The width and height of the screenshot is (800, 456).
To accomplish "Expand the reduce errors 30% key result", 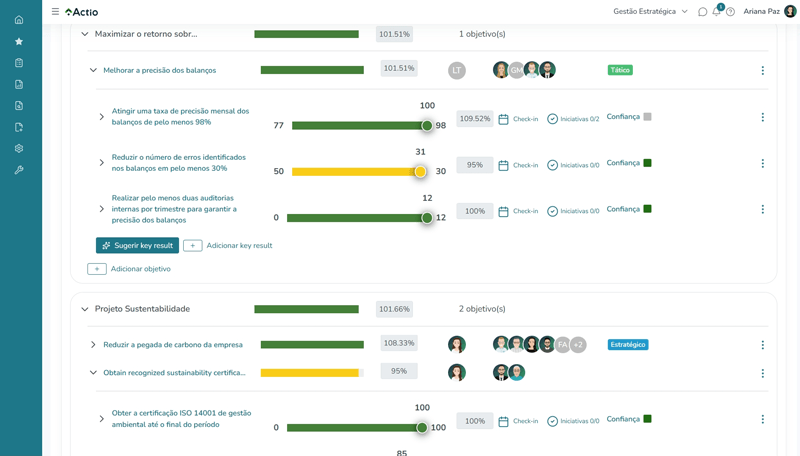I will click(102, 163).
